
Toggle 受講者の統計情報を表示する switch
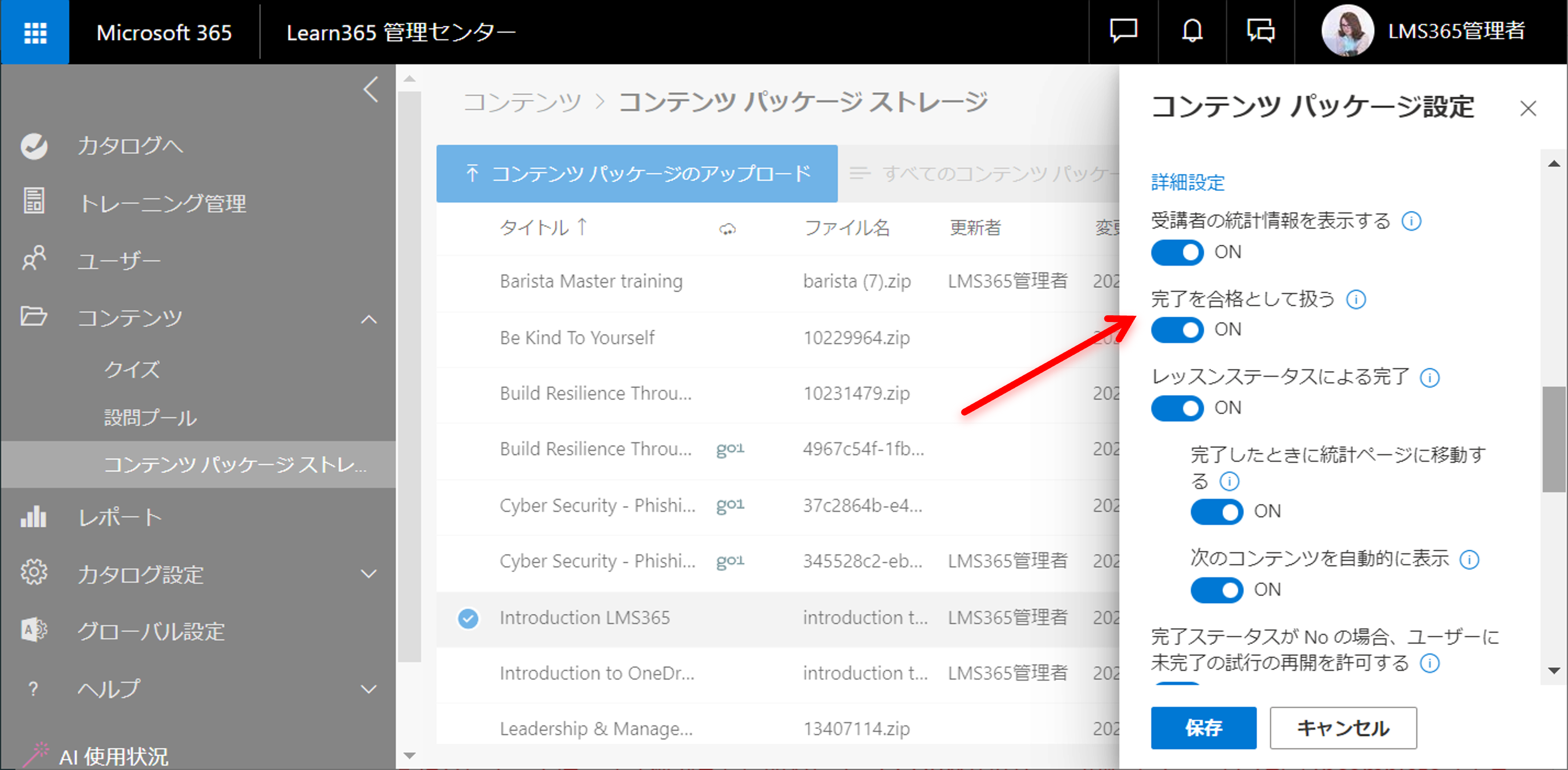coord(1177,253)
